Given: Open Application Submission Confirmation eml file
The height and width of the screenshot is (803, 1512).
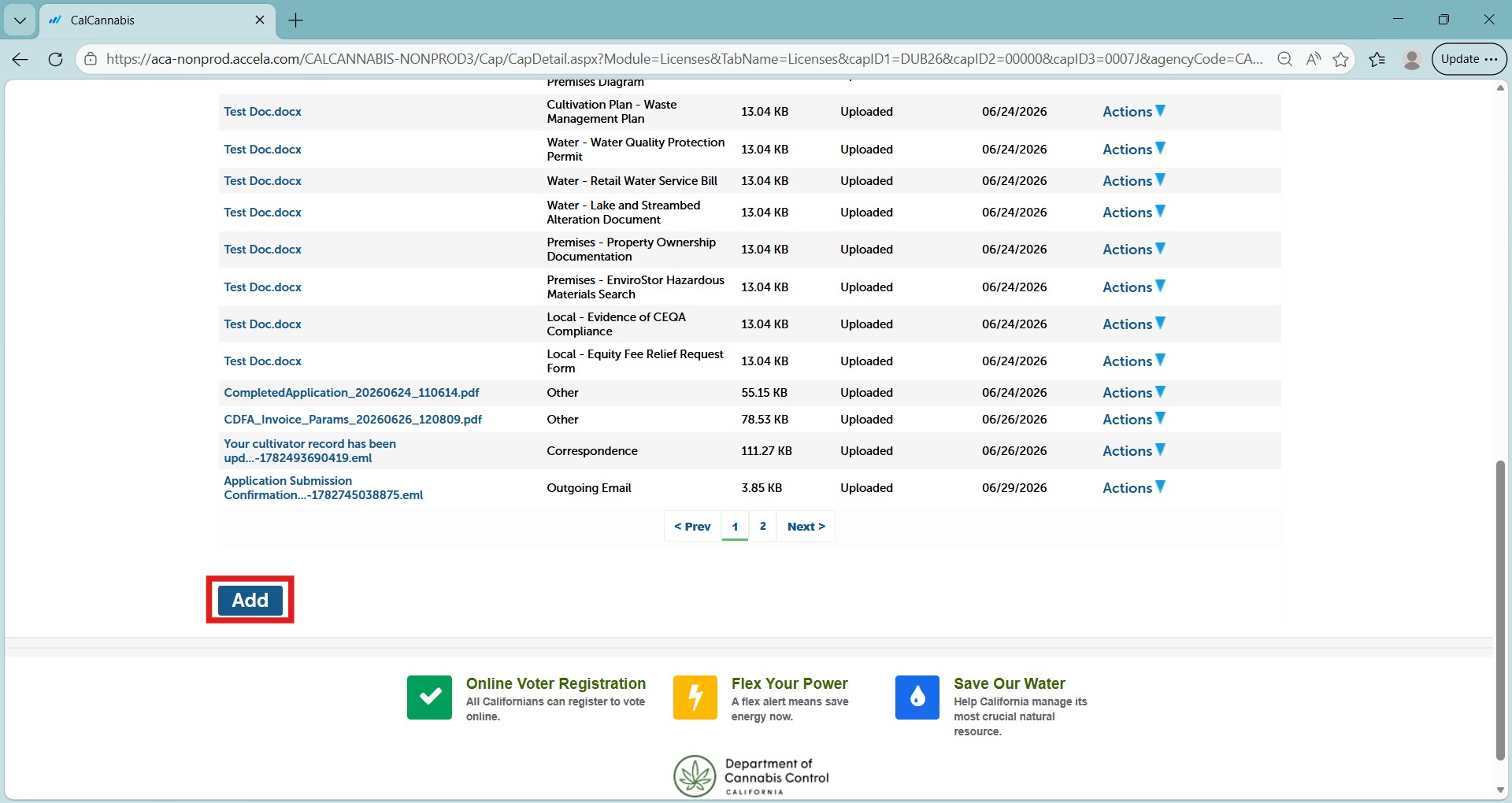Looking at the screenshot, I should point(323,488).
